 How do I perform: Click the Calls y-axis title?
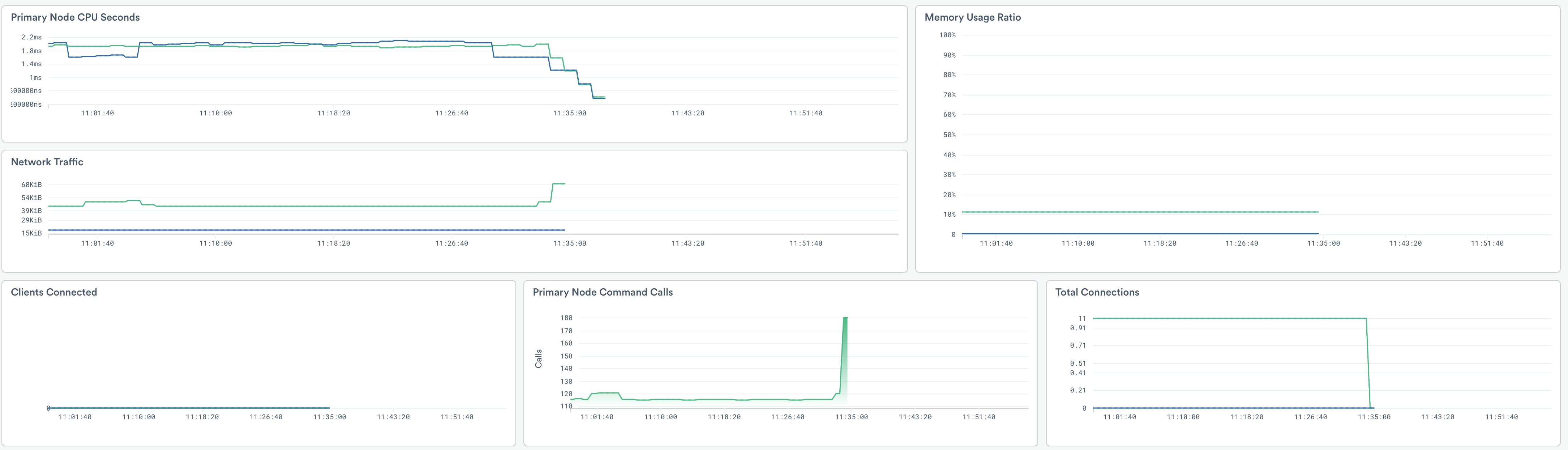click(539, 358)
